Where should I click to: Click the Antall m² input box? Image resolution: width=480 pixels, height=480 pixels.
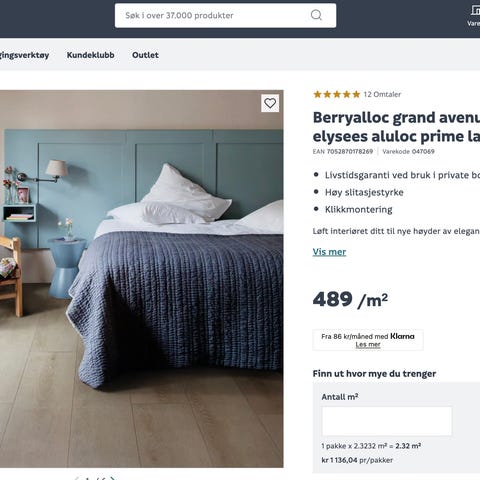(x=387, y=421)
